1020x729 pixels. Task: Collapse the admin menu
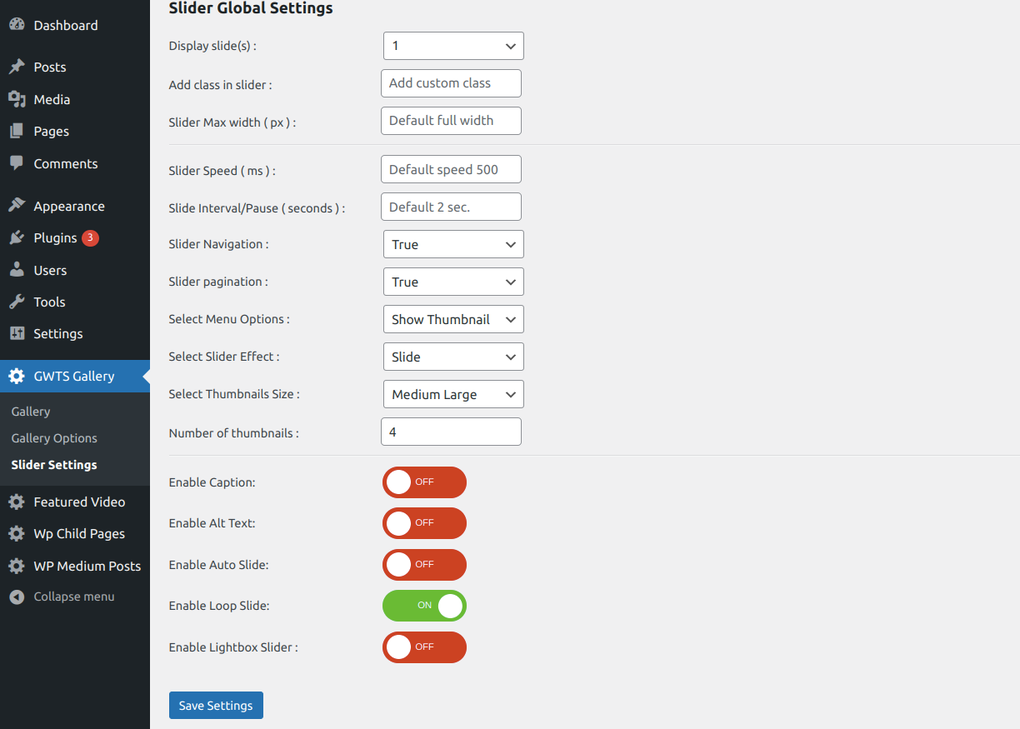tap(60, 596)
